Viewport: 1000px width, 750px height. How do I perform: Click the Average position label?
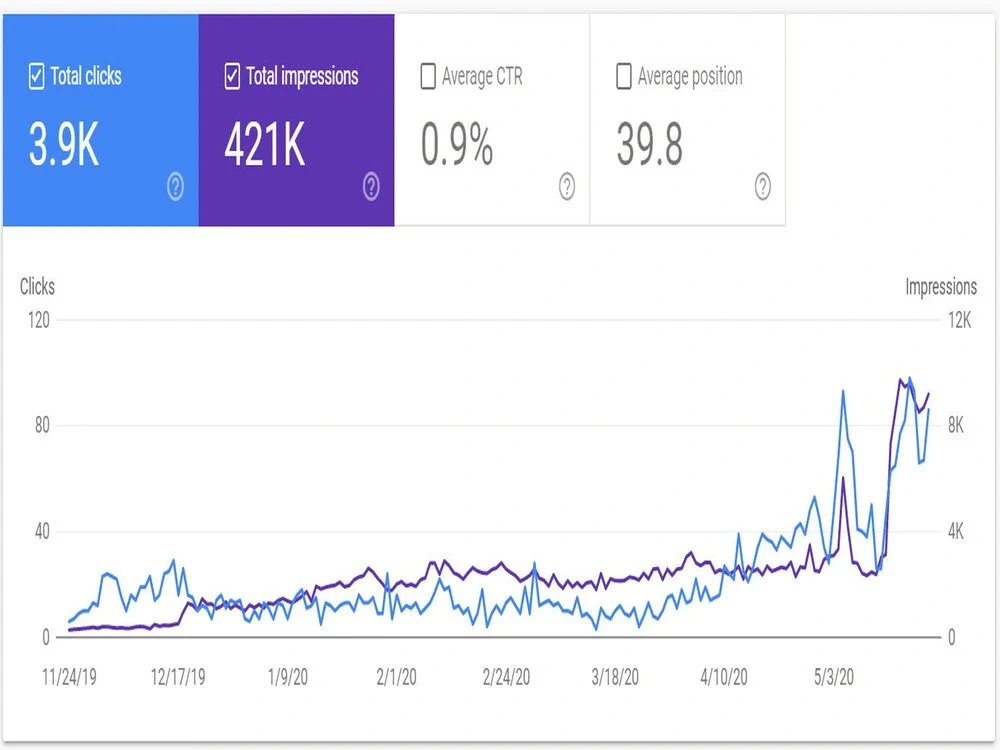(690, 77)
